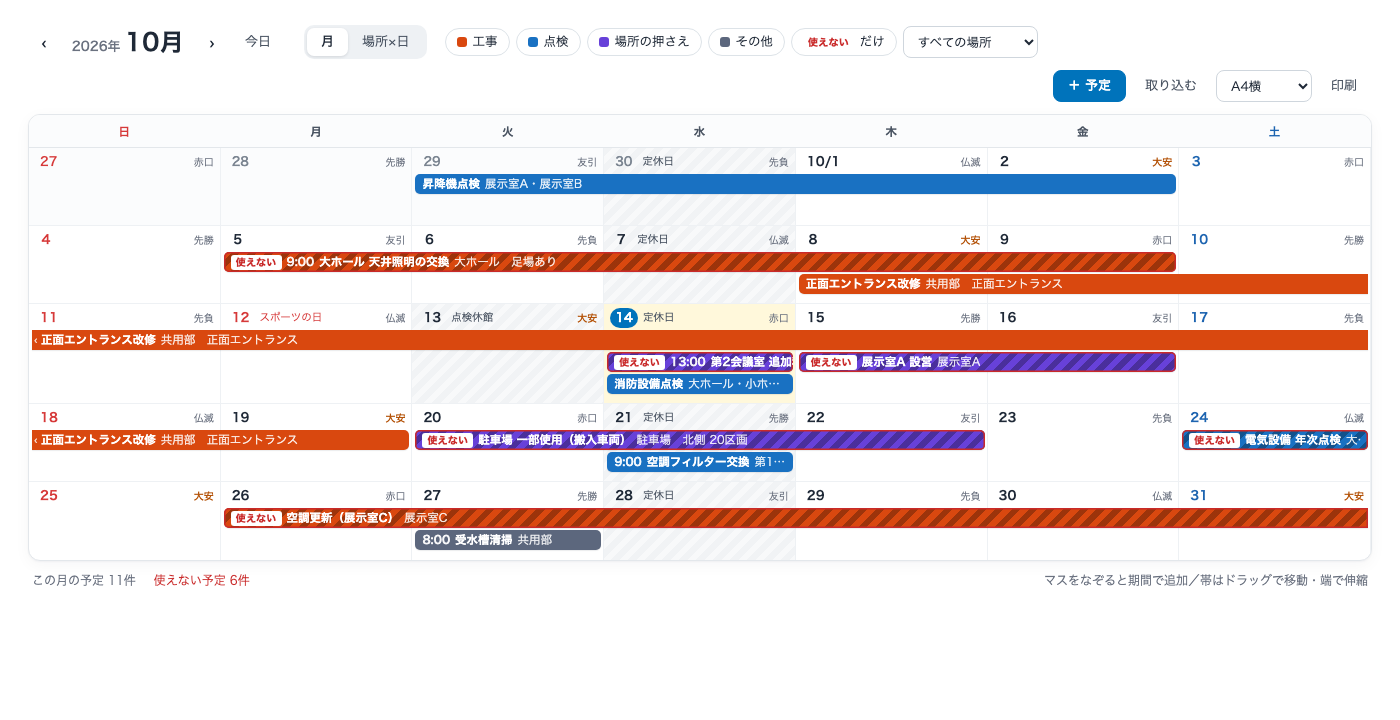Open the A4横 paper size dropdown
Screen dimensions: 1400x720
pyautogui.click(x=1264, y=86)
